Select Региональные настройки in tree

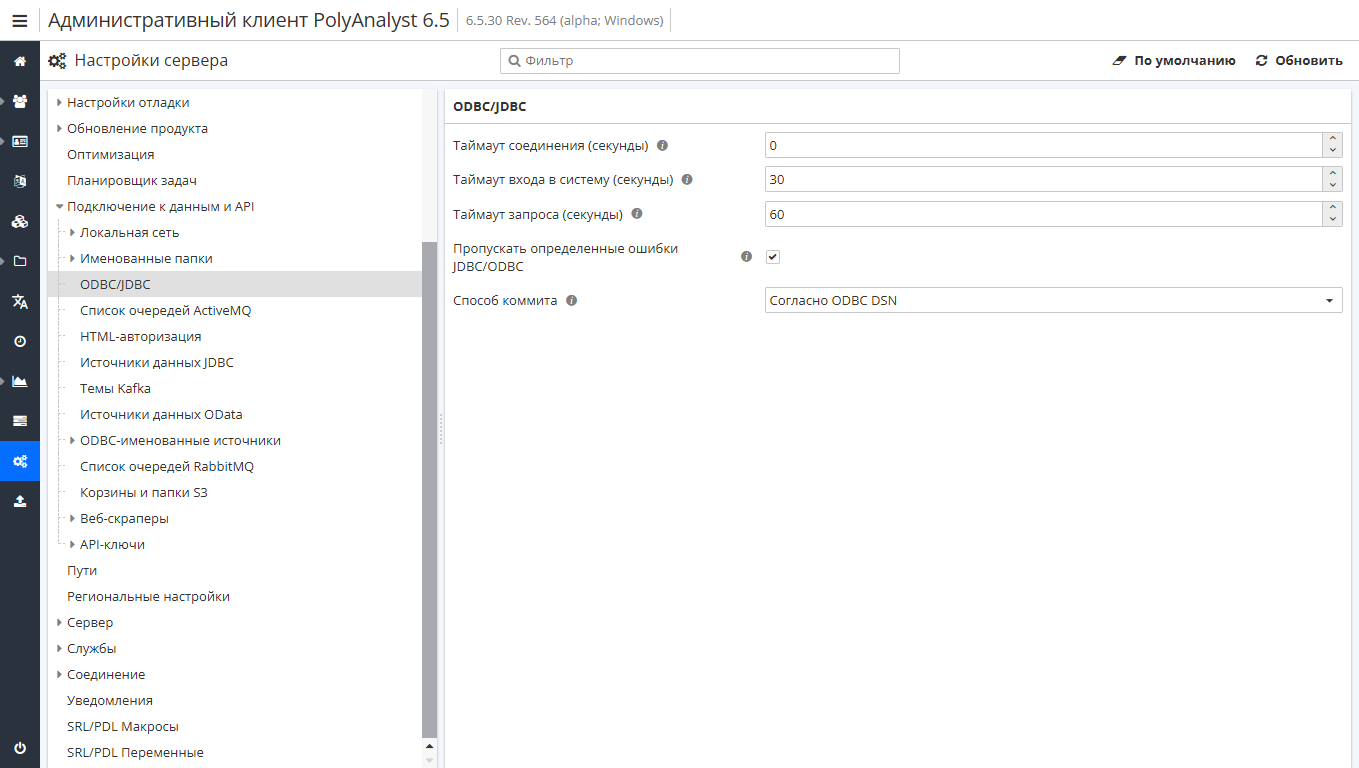(x=148, y=596)
